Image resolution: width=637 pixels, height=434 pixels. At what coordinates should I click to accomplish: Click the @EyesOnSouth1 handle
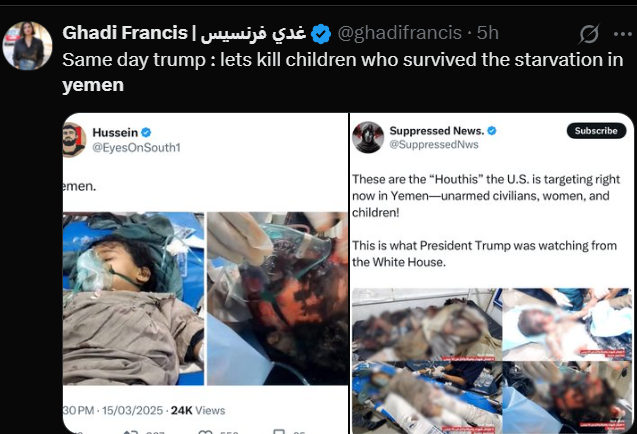pos(136,148)
